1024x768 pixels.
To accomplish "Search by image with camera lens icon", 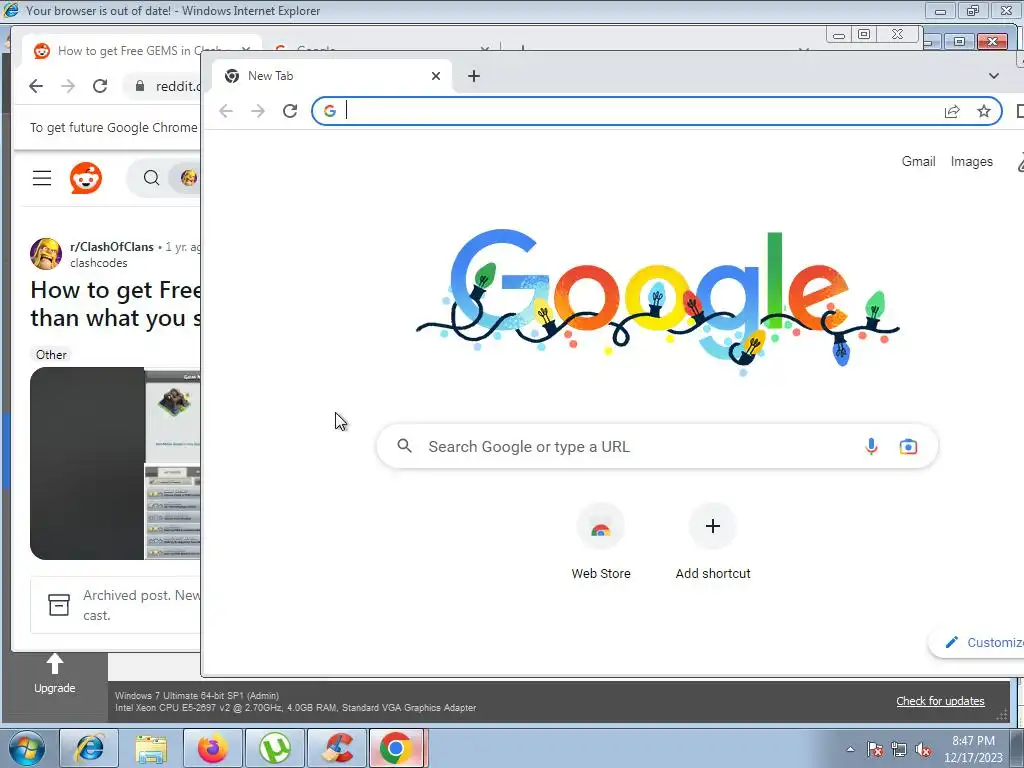I will click(908, 447).
